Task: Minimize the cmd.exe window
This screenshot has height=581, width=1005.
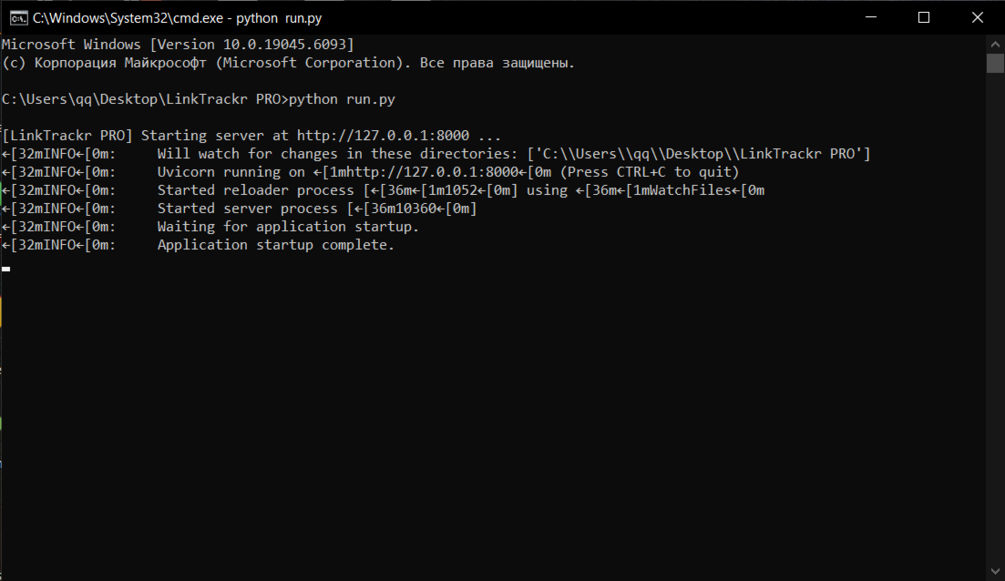Action: pyautogui.click(x=870, y=17)
